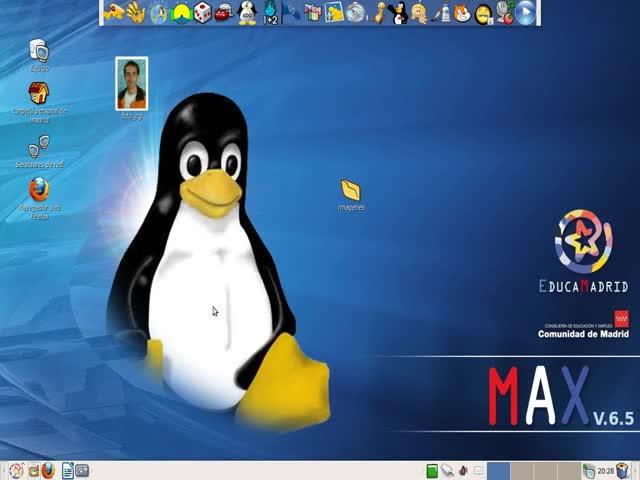Launch the picture-frame image viewer in the dock
This screenshot has width=640, height=480.
[x=334, y=12]
